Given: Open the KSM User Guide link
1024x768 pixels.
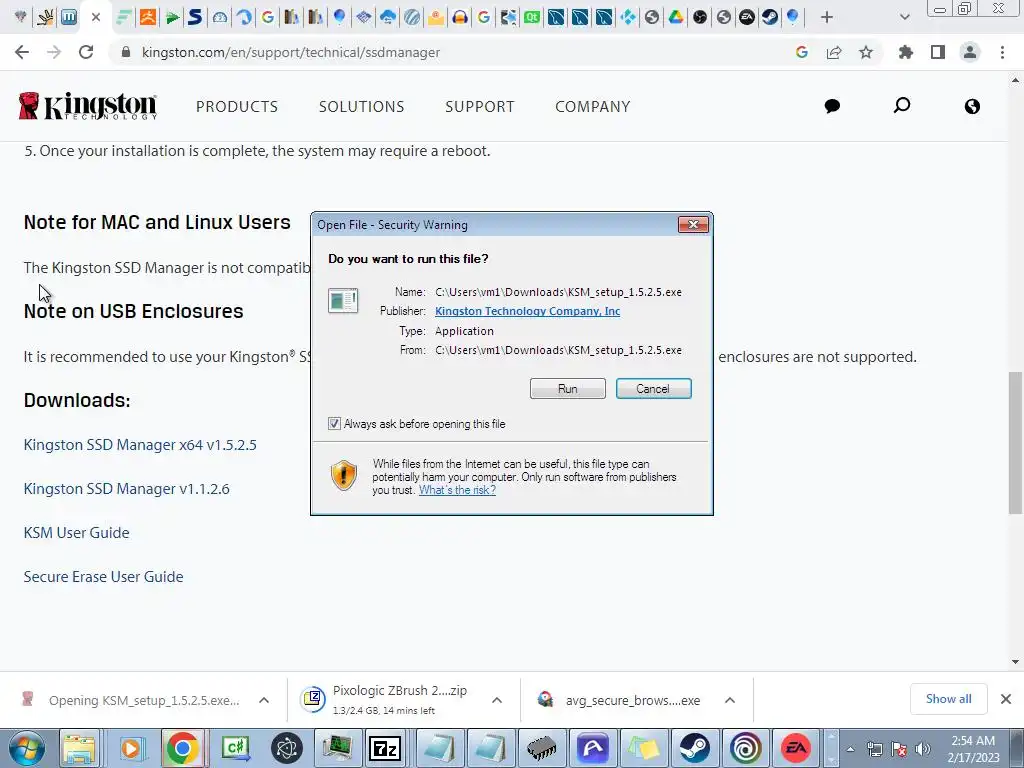Looking at the screenshot, I should (76, 533).
